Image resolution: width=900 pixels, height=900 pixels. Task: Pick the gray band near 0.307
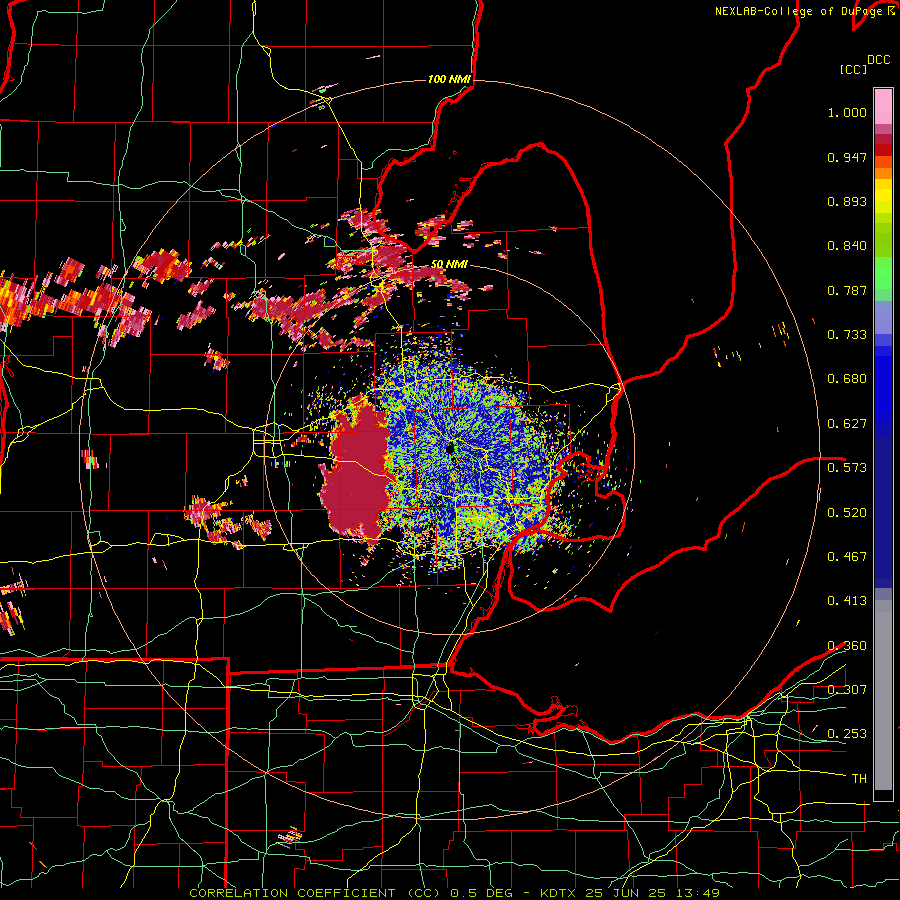[x=883, y=695]
